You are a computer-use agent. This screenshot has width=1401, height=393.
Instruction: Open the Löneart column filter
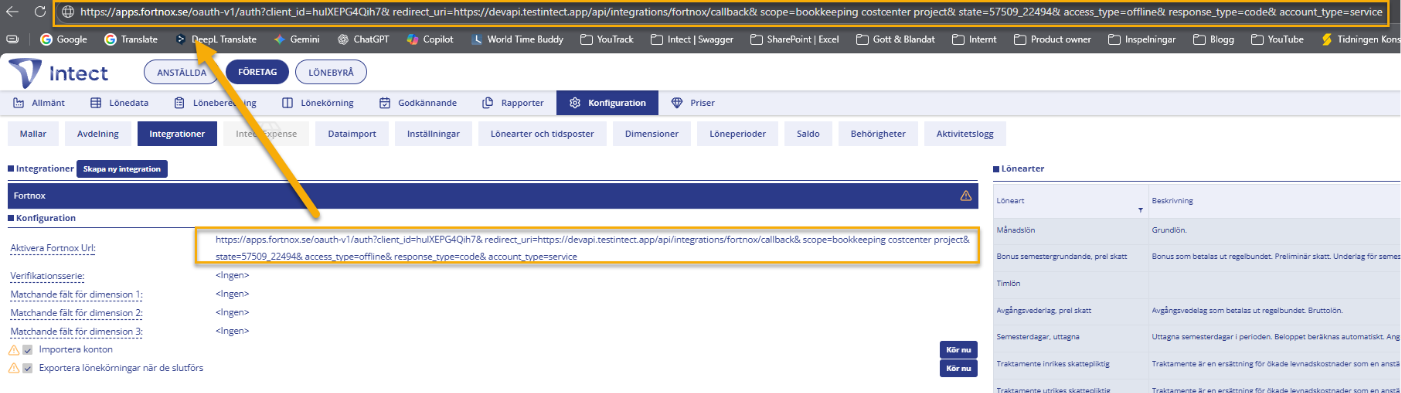pos(1140,211)
